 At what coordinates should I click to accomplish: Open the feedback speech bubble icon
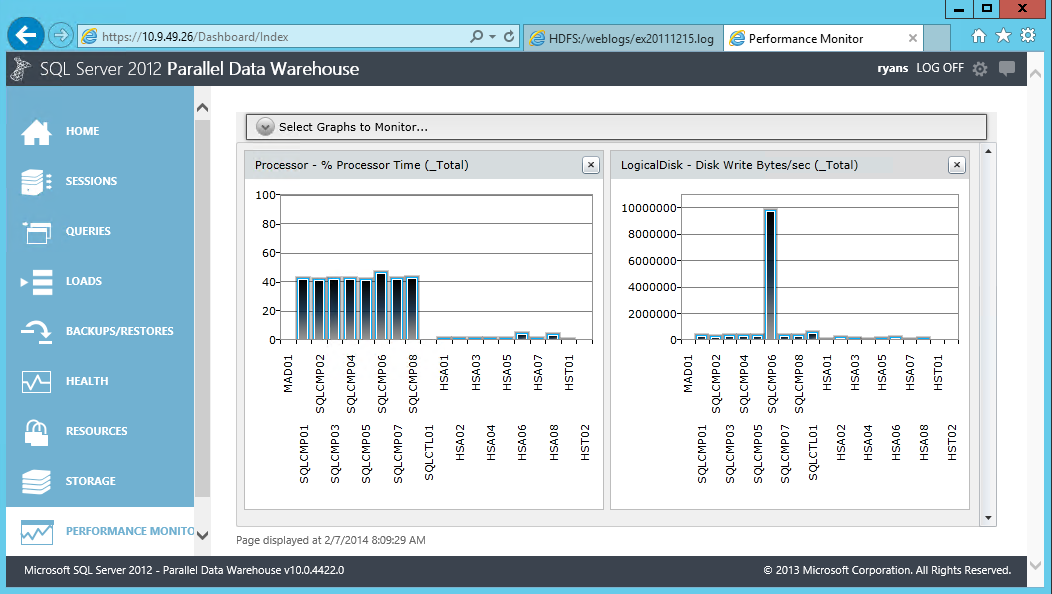pos(1006,68)
